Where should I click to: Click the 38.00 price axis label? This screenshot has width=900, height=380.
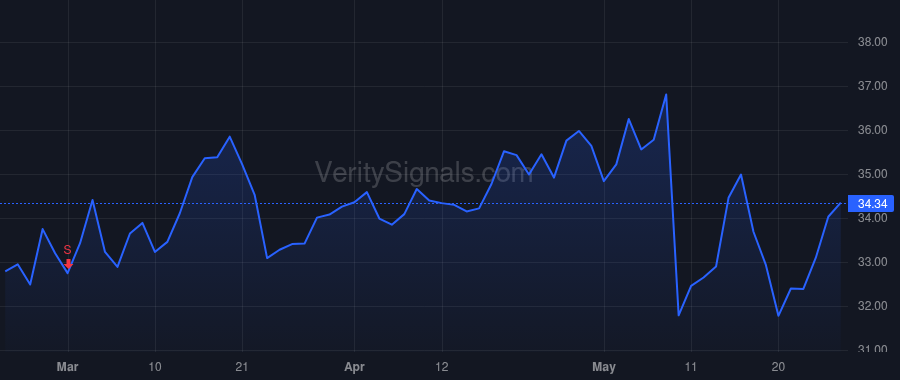(872, 42)
